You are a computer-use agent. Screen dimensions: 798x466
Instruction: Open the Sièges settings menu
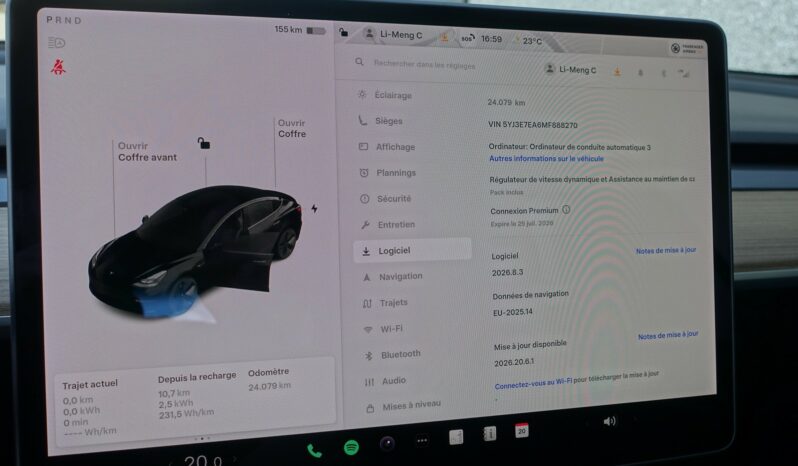[x=380, y=121]
